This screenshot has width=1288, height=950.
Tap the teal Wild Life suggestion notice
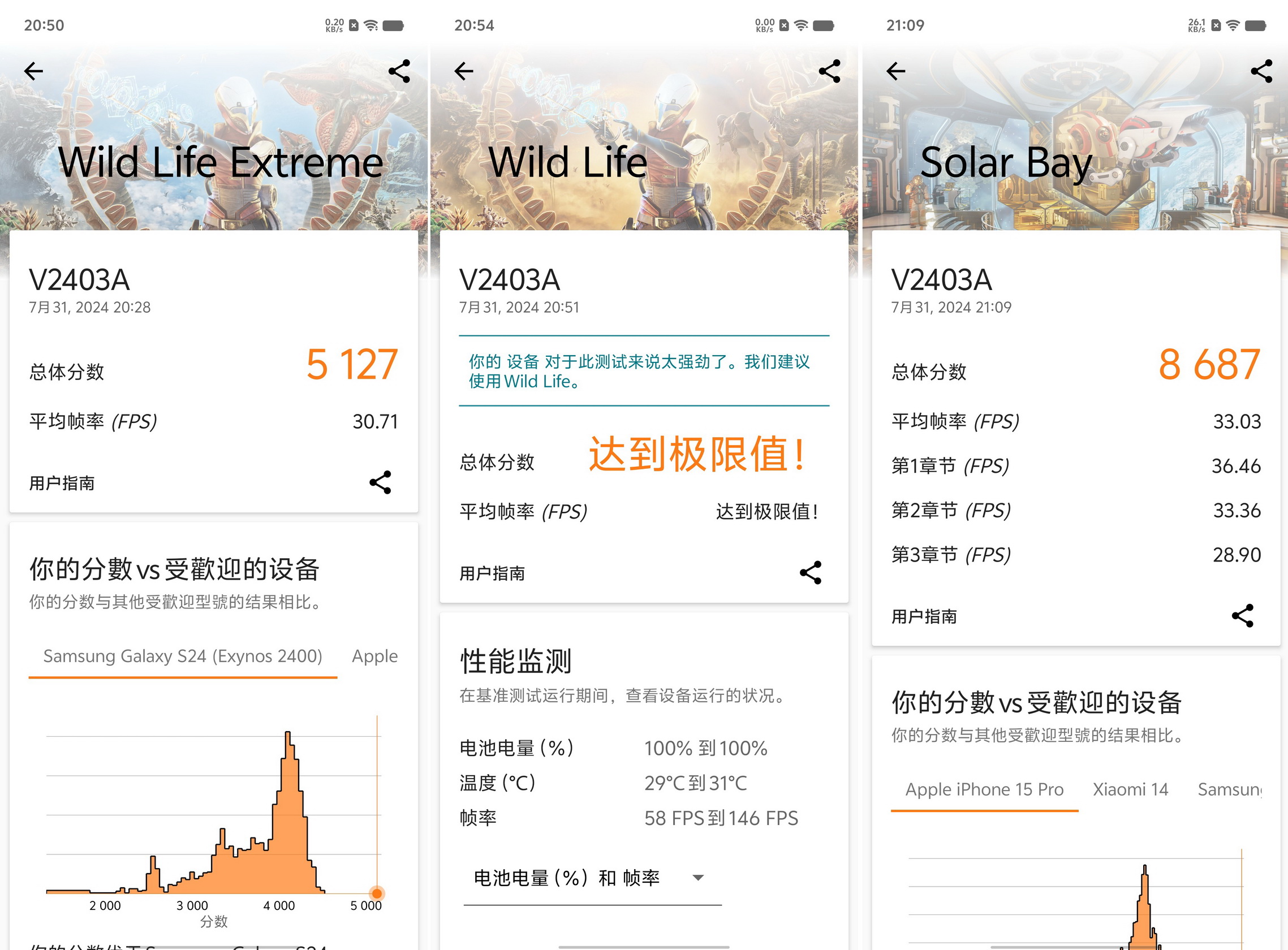pyautogui.click(x=644, y=371)
